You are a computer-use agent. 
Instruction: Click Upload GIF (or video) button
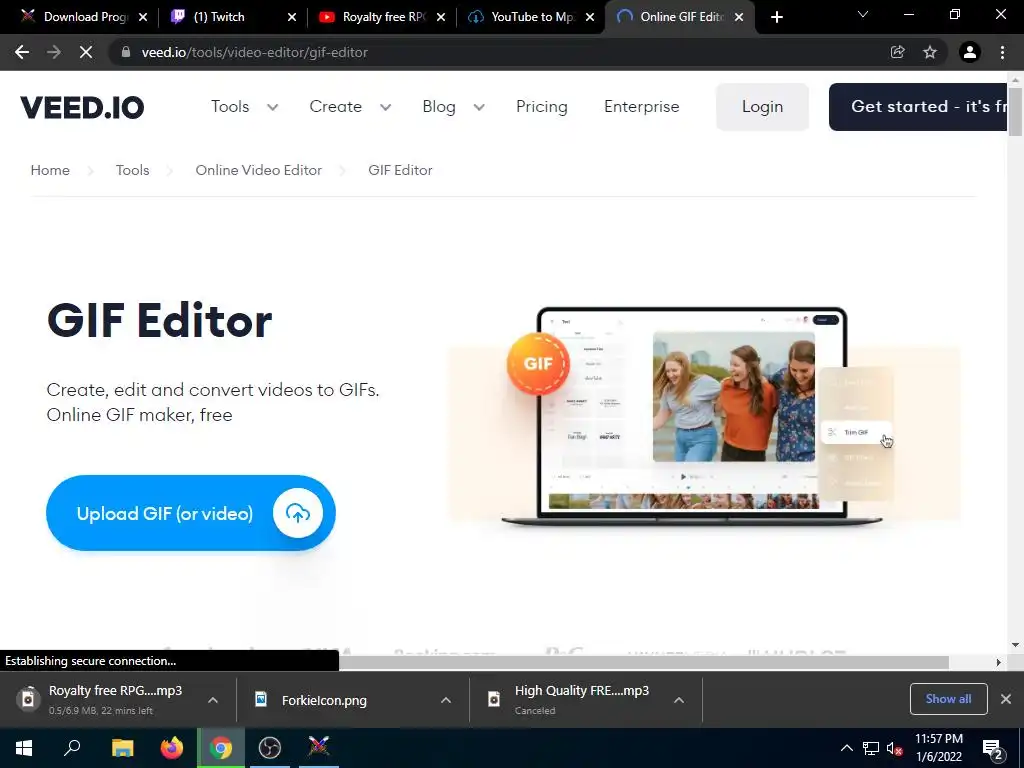pyautogui.click(x=191, y=513)
